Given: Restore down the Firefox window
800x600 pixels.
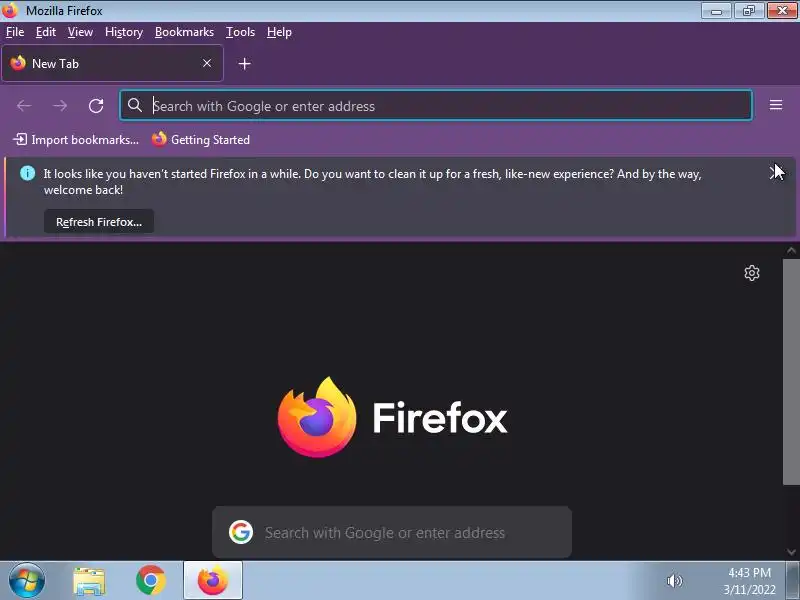Looking at the screenshot, I should (749, 10).
